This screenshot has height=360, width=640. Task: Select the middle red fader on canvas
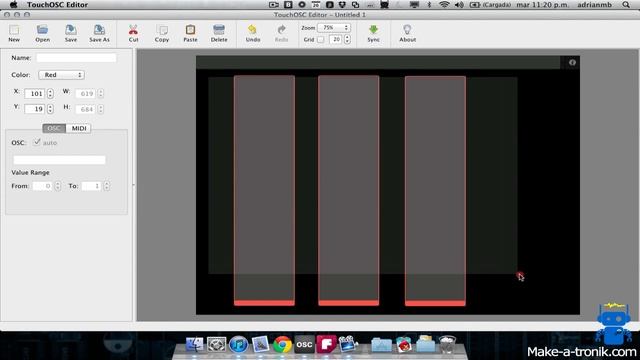349,190
